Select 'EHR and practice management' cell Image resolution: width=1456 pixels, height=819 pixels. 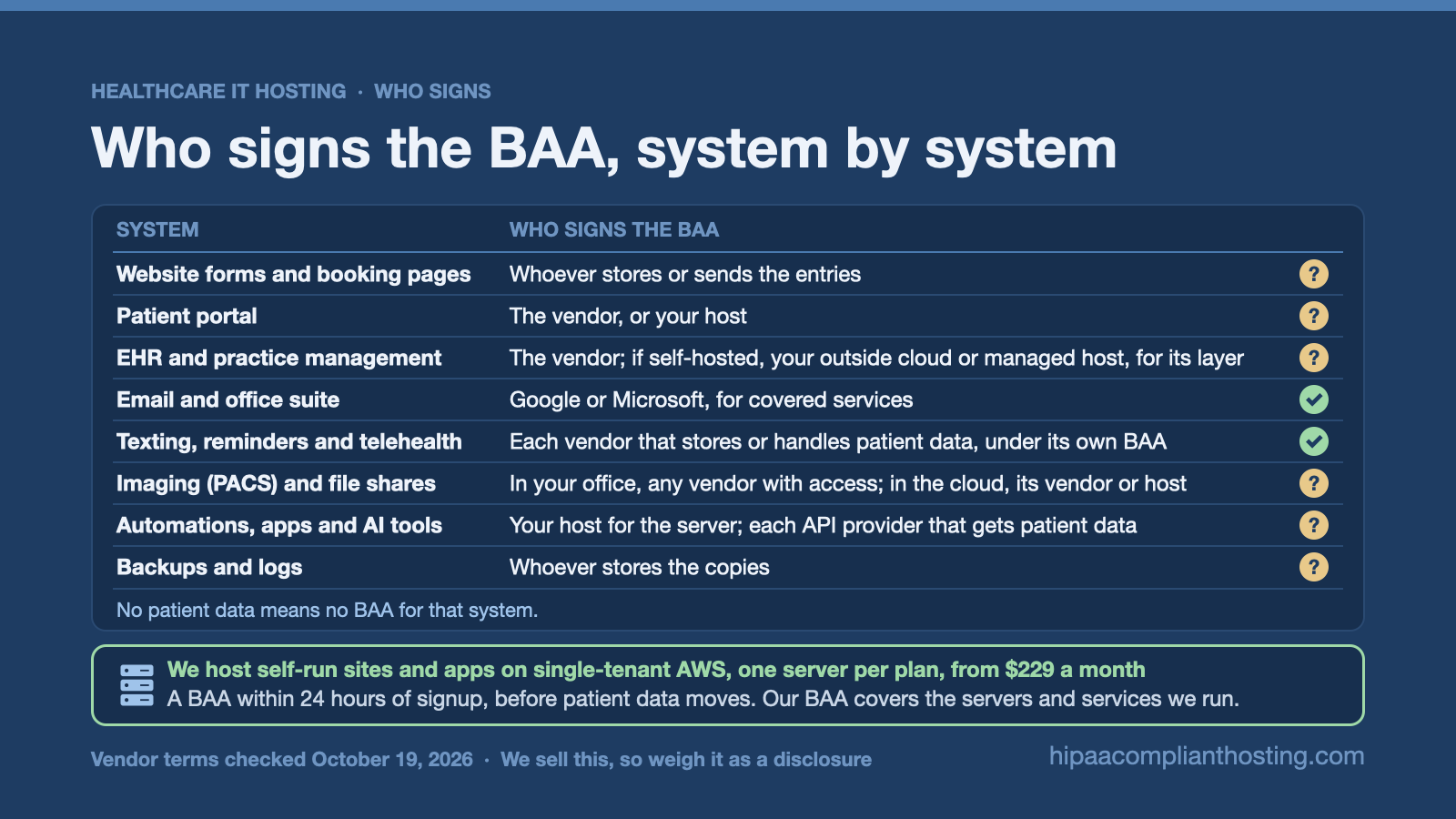pos(278,359)
